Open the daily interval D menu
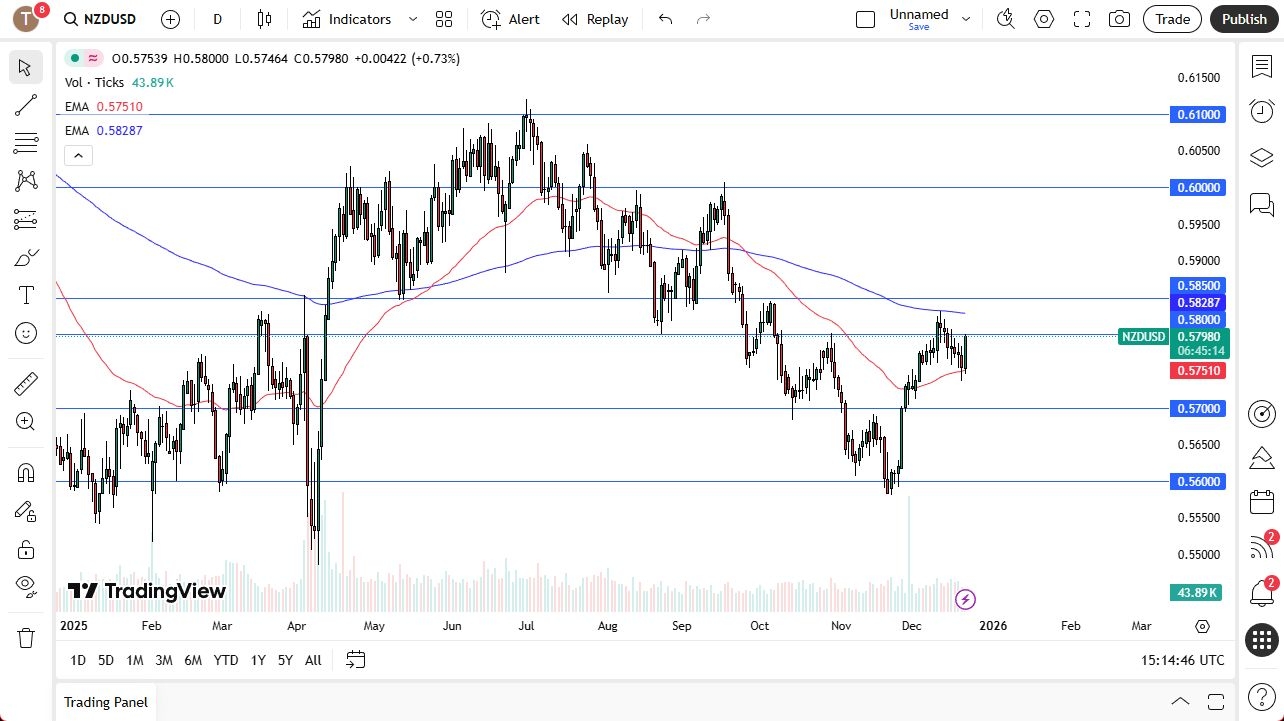This screenshot has width=1284, height=721. (x=217, y=19)
